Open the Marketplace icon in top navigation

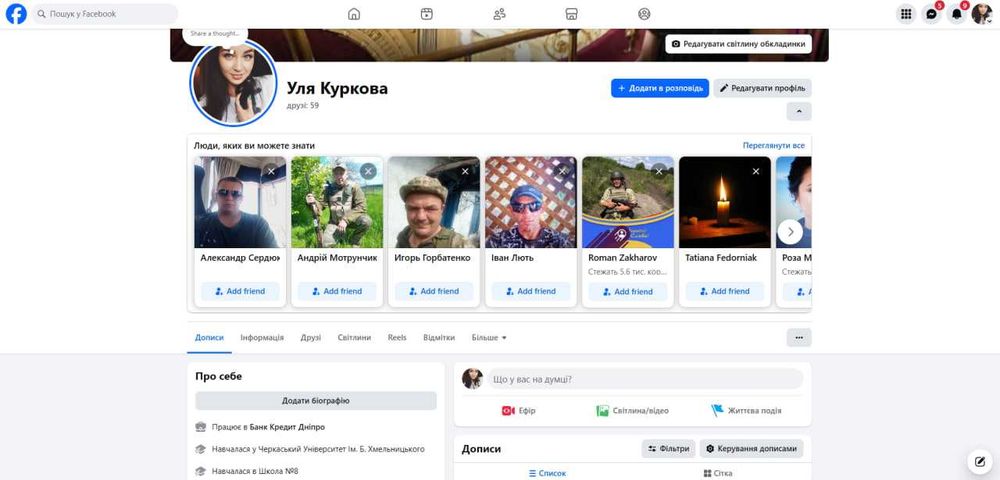click(572, 14)
